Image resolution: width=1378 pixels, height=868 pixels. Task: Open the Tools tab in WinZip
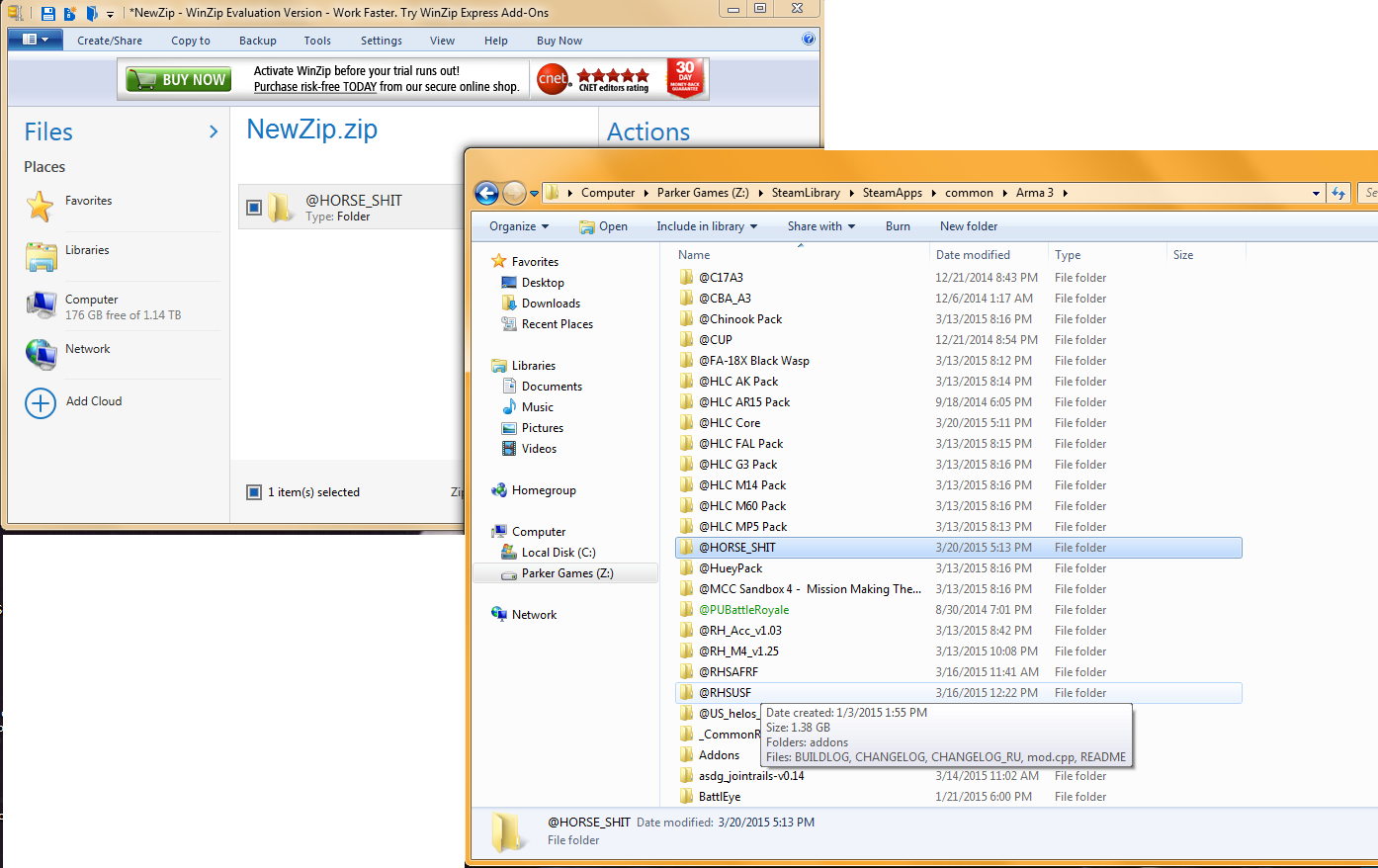pyautogui.click(x=317, y=41)
